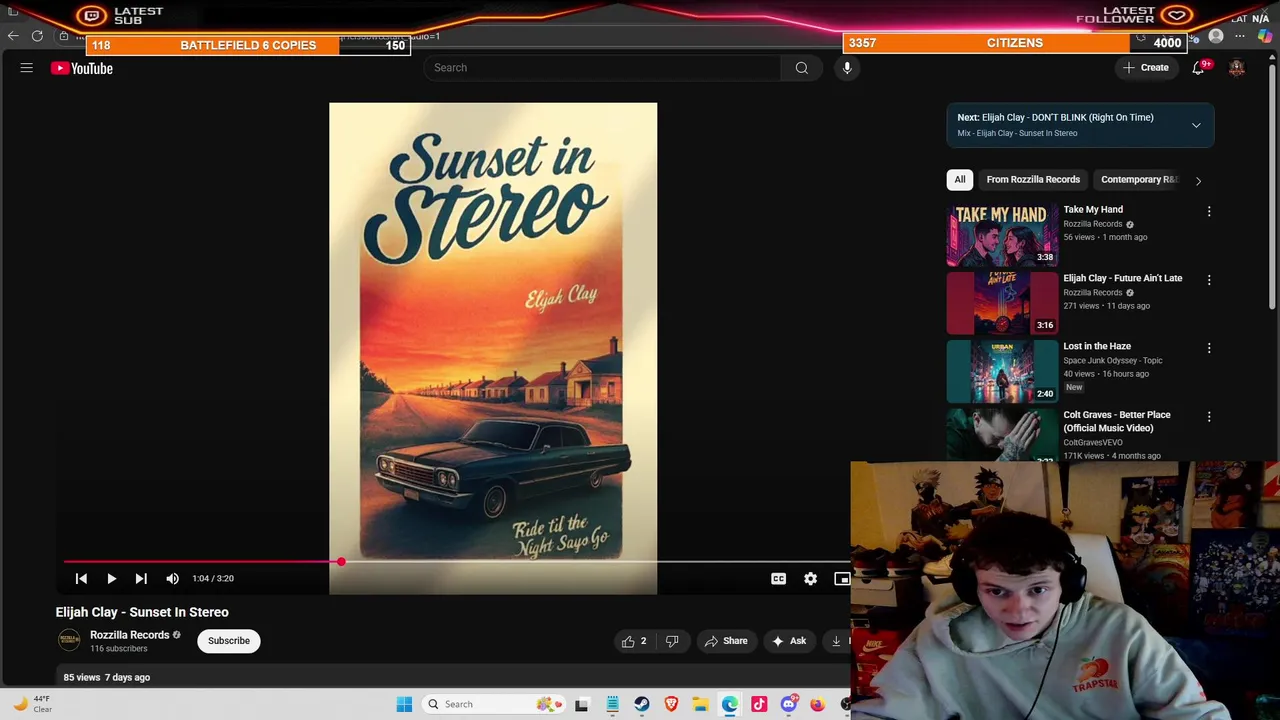Open the Lost in the Haze thumbnail
The image size is (1280, 720).
click(1002, 371)
